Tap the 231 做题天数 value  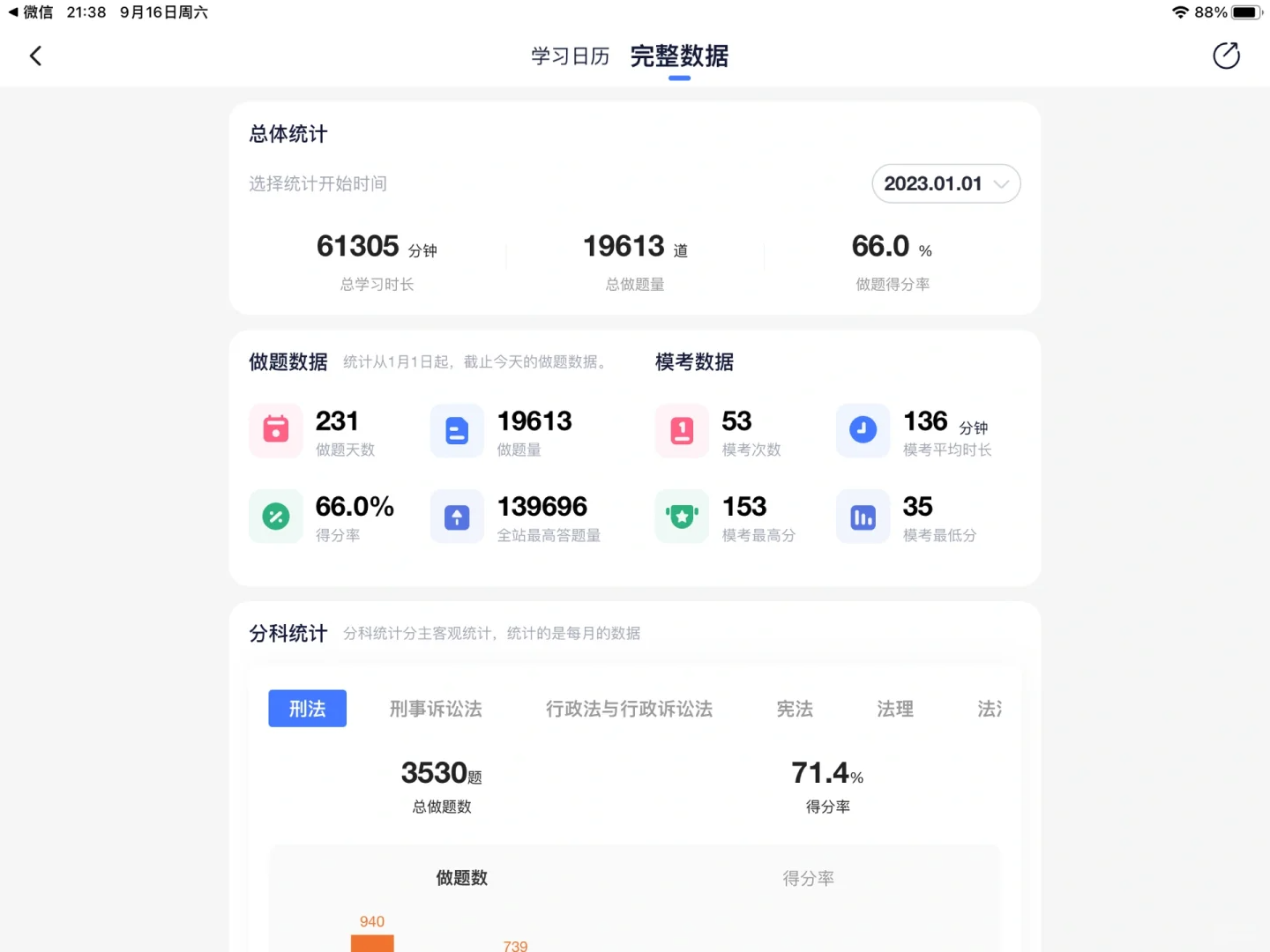coord(337,421)
